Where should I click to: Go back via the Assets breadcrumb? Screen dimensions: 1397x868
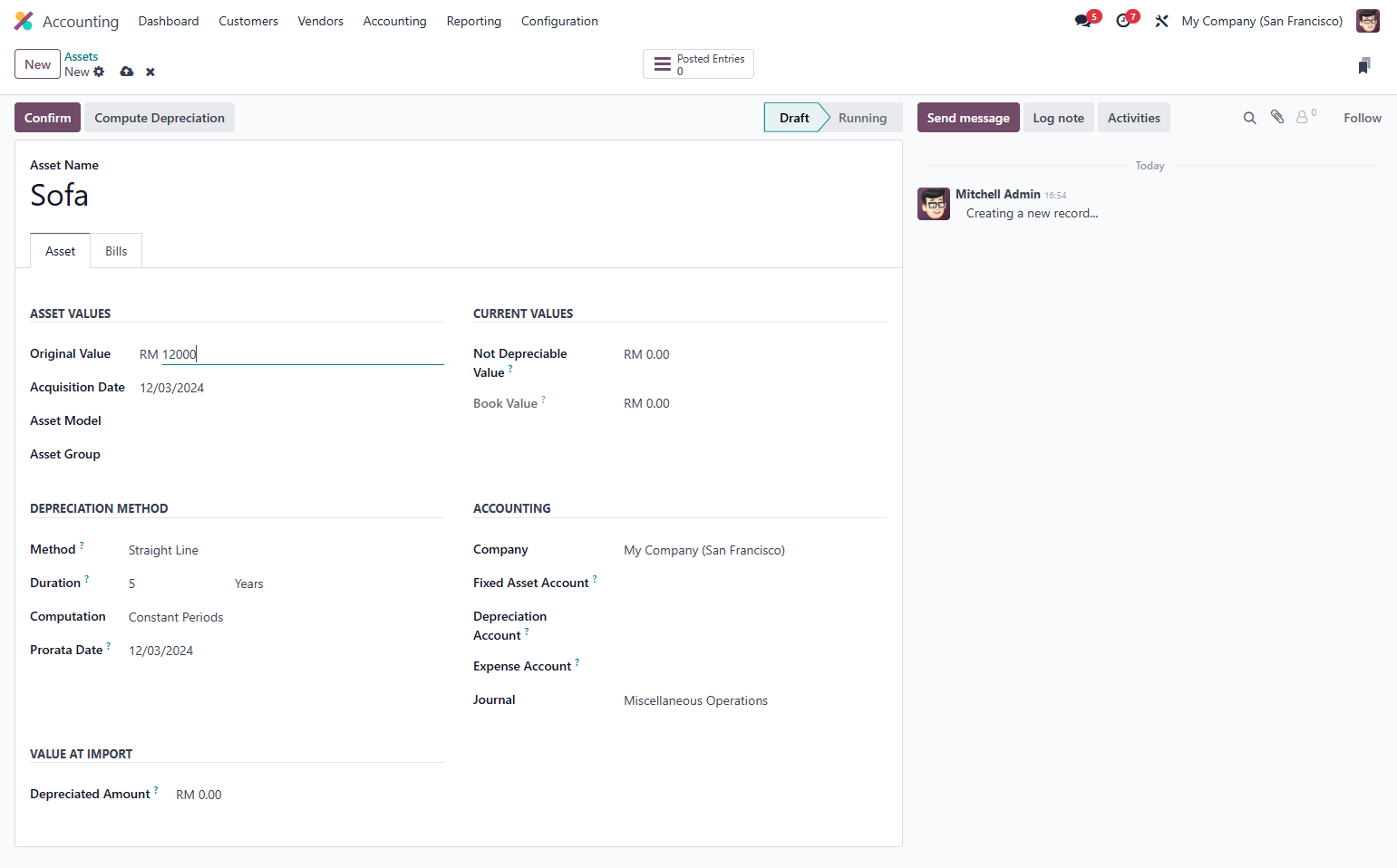point(81,57)
